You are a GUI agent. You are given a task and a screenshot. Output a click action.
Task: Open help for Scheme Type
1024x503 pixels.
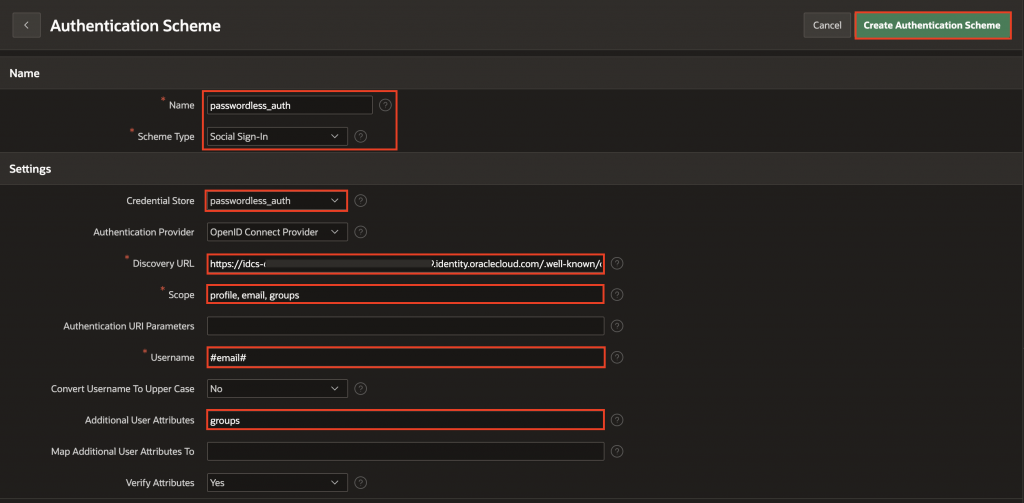point(361,136)
